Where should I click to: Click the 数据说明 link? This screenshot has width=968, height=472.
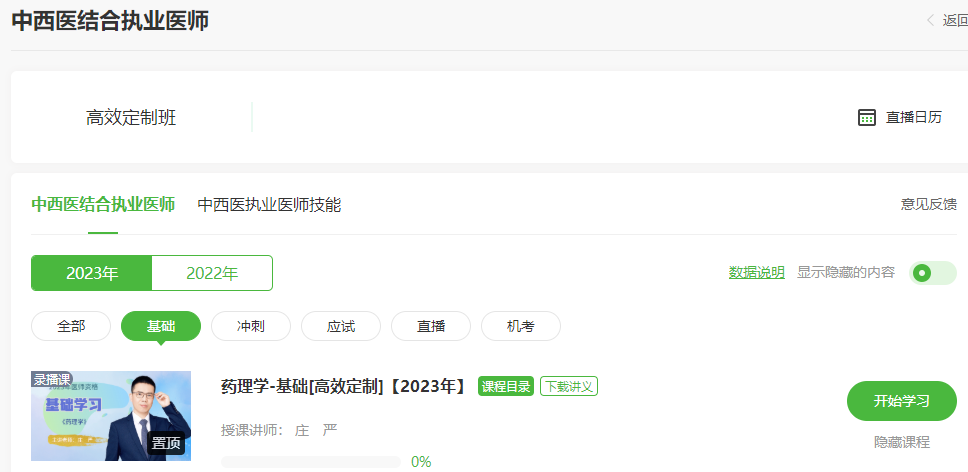756,272
